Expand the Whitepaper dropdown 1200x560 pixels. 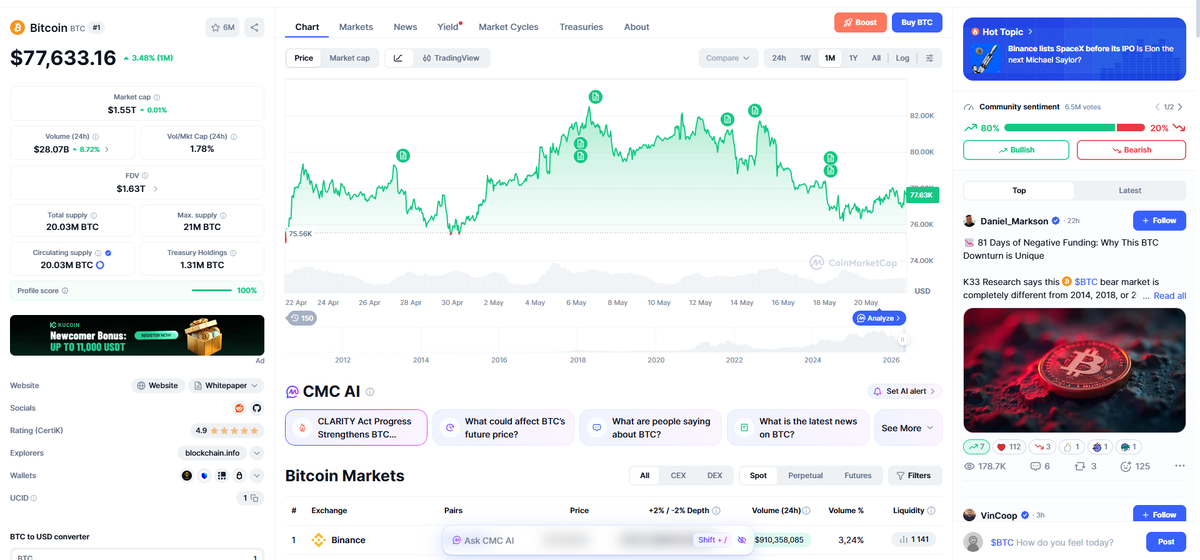point(226,385)
